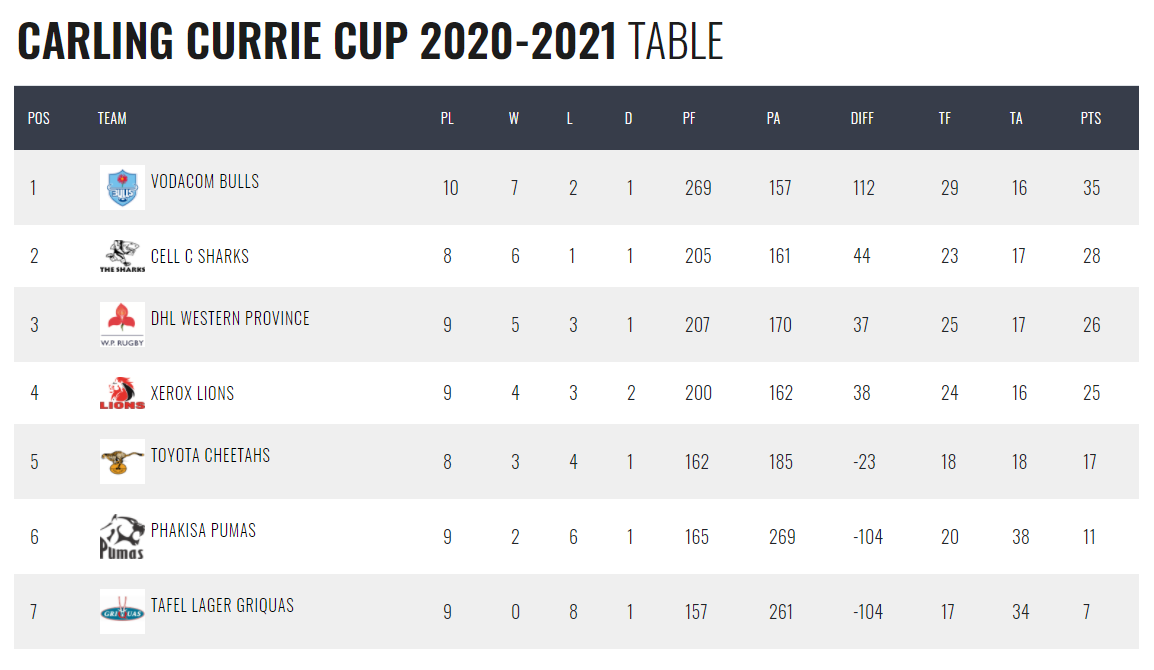Click the DHL Western Province logo
Viewport: 1154px width, 670px height.
tap(122, 324)
